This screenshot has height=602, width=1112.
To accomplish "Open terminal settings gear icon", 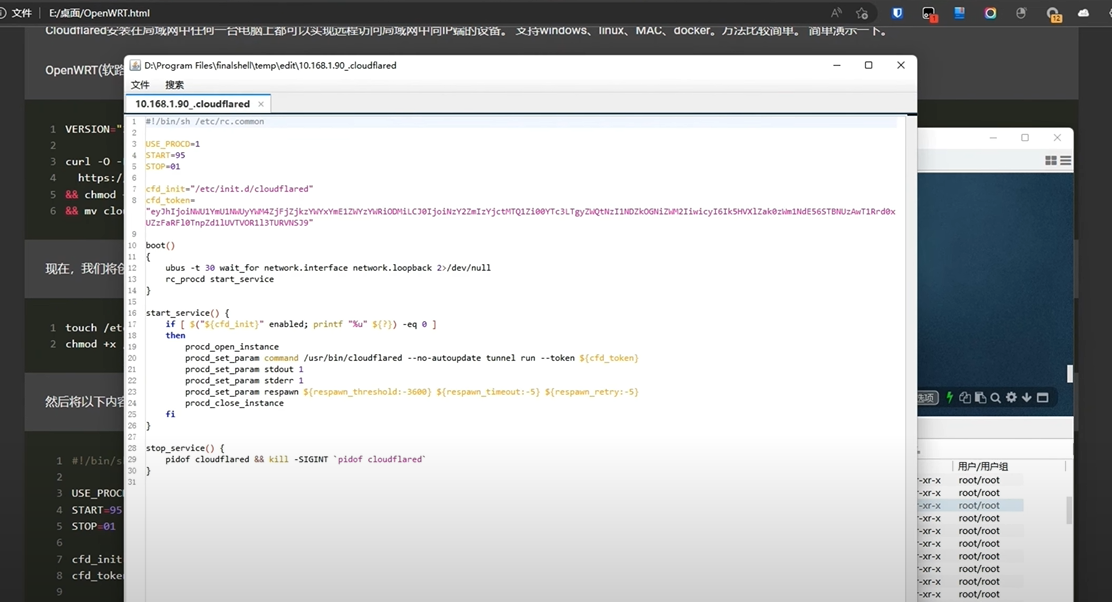I will pyautogui.click(x=1011, y=398).
